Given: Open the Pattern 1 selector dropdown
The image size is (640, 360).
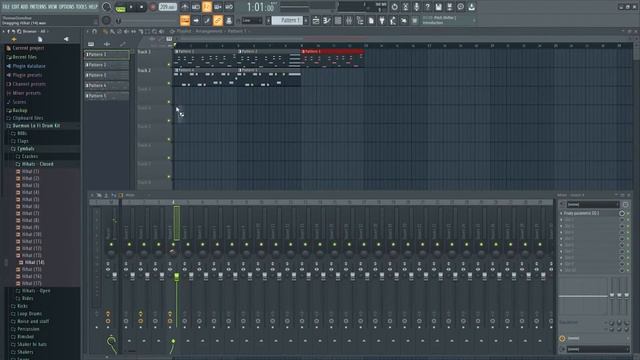Looking at the screenshot, I should [287, 20].
